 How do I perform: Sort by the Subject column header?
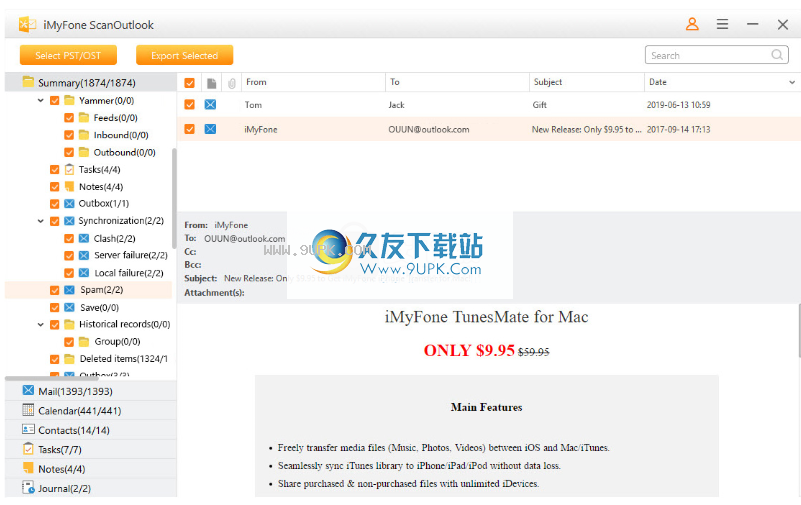[x=586, y=82]
